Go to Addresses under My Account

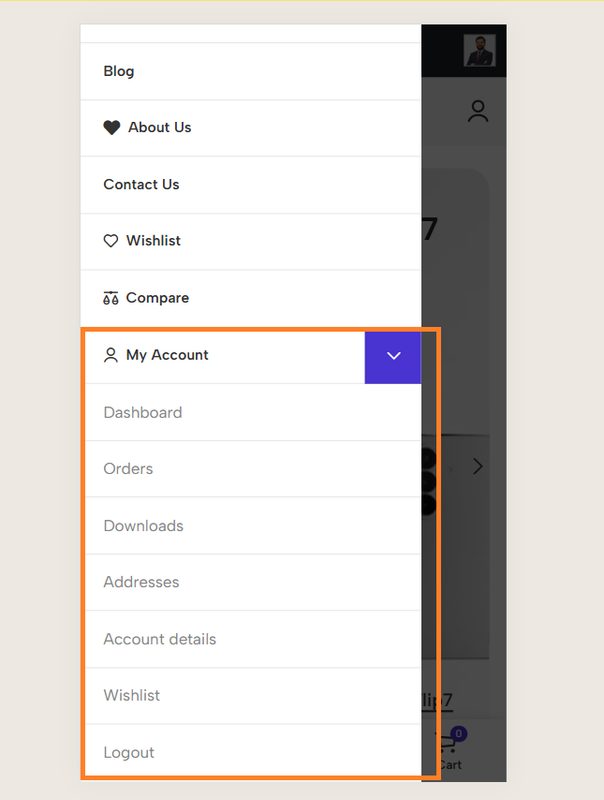click(x=141, y=582)
